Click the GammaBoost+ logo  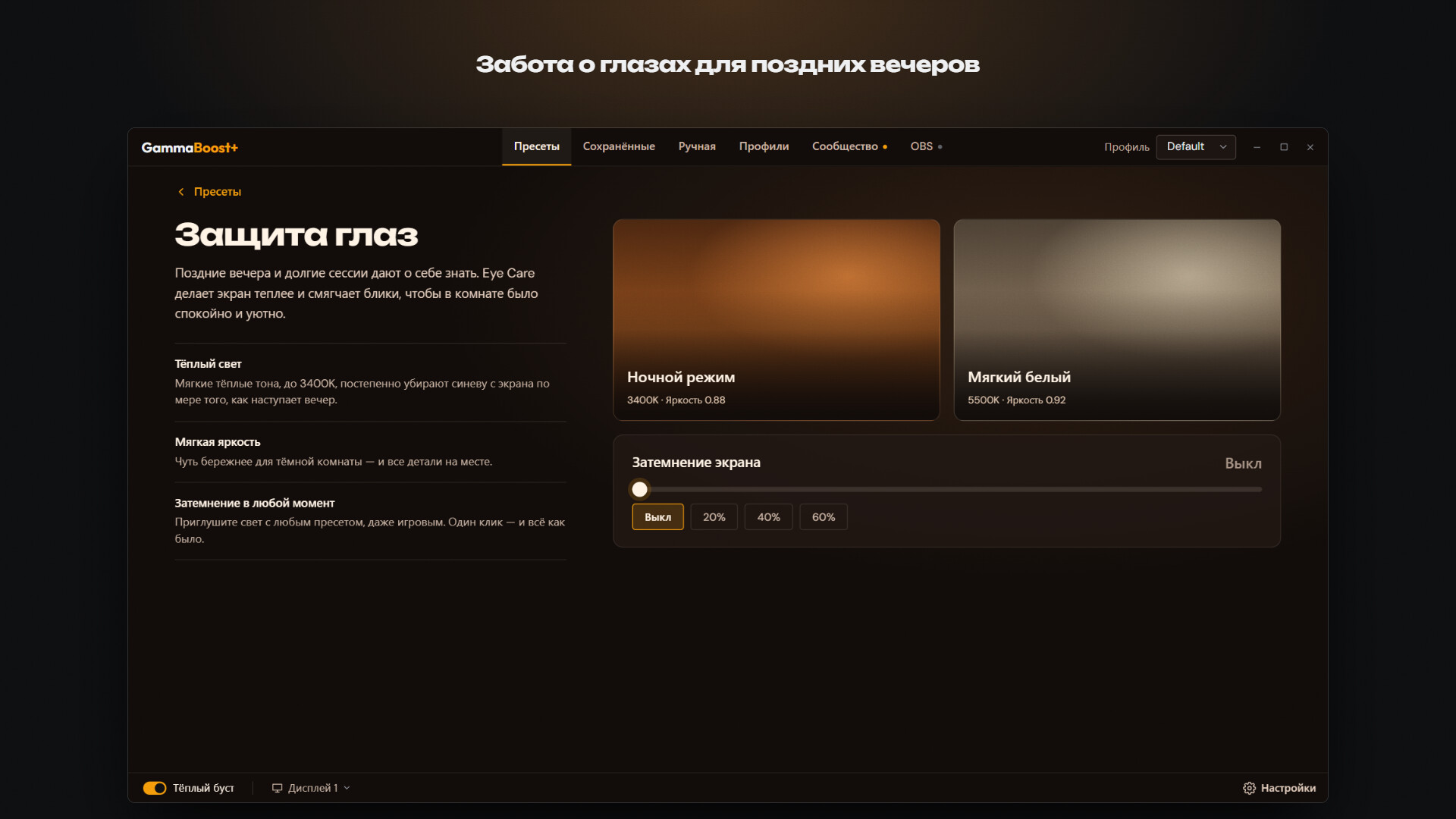pos(190,147)
